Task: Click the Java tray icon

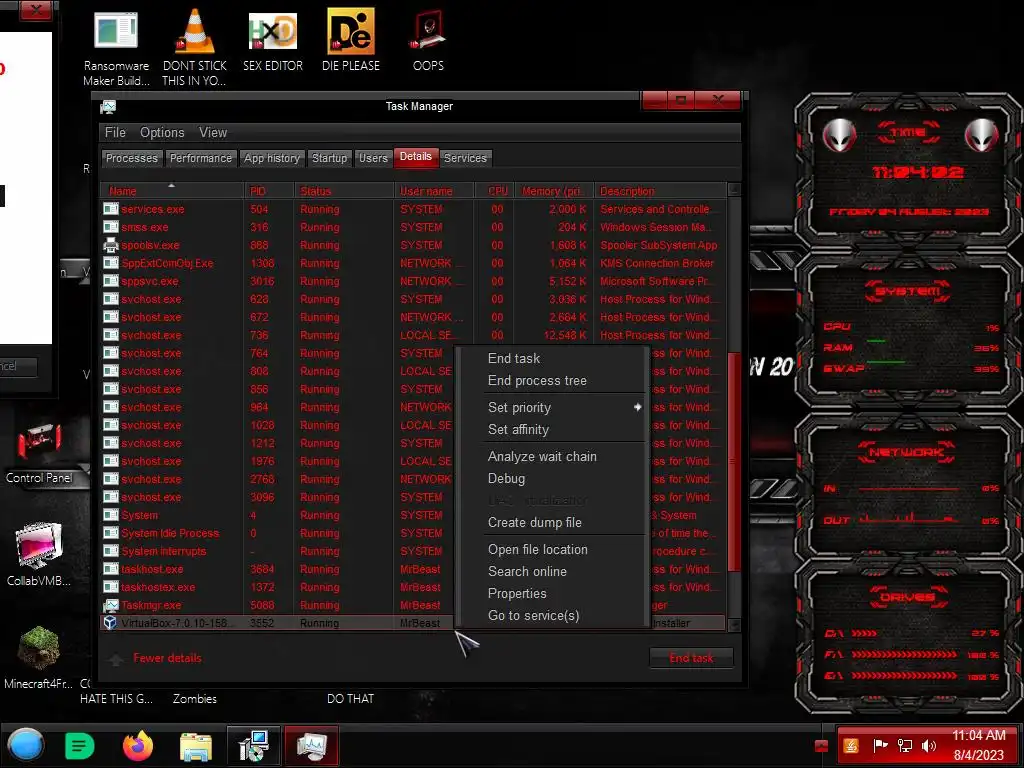Action: click(x=850, y=745)
